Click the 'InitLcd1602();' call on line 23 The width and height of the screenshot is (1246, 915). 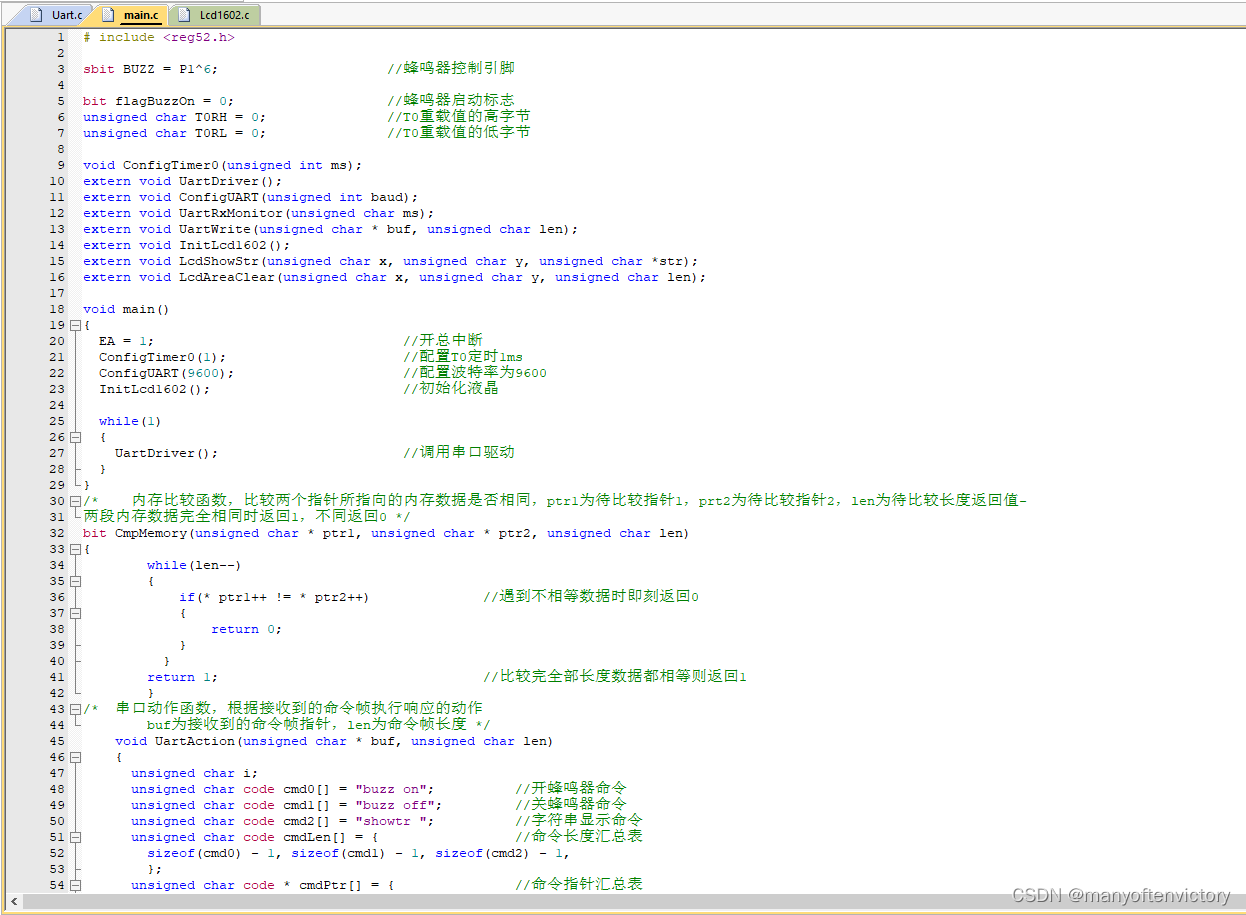coord(154,389)
